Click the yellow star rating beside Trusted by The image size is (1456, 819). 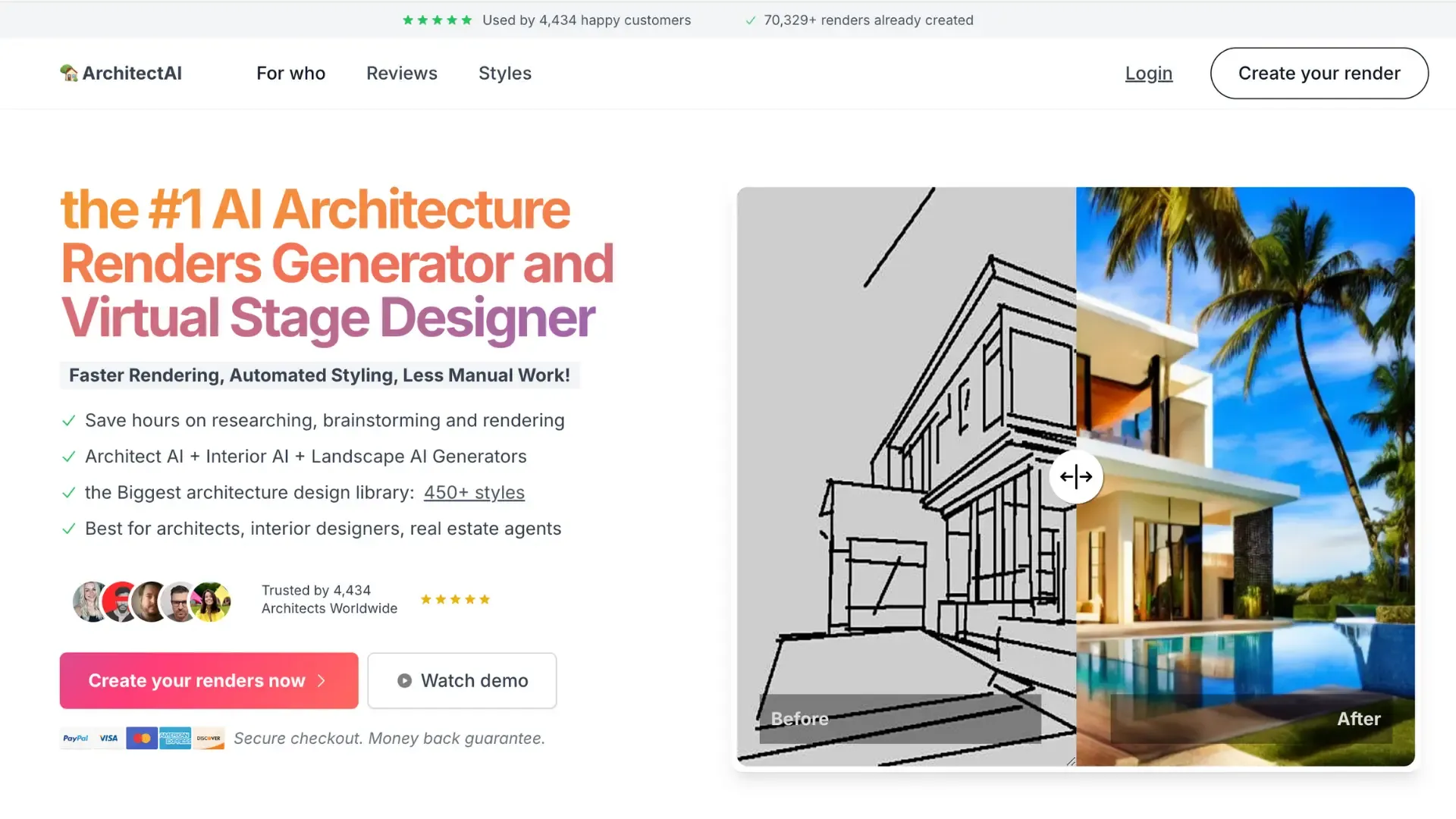coord(455,600)
